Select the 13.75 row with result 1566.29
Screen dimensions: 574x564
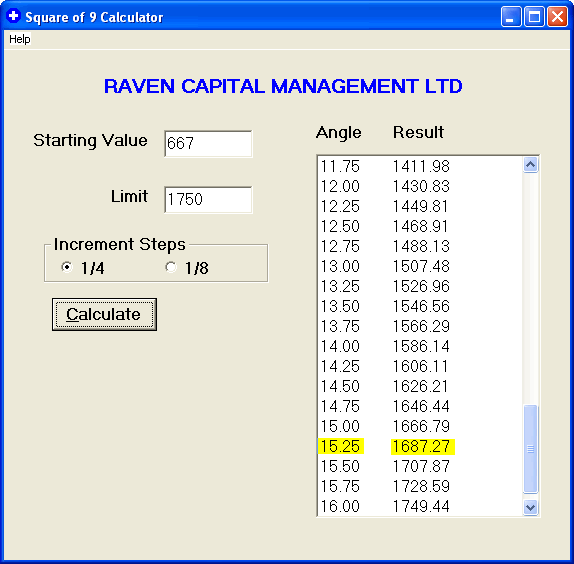point(420,326)
